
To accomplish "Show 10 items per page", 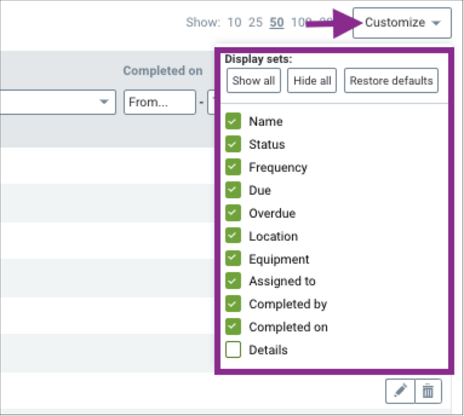I will pos(234,22).
